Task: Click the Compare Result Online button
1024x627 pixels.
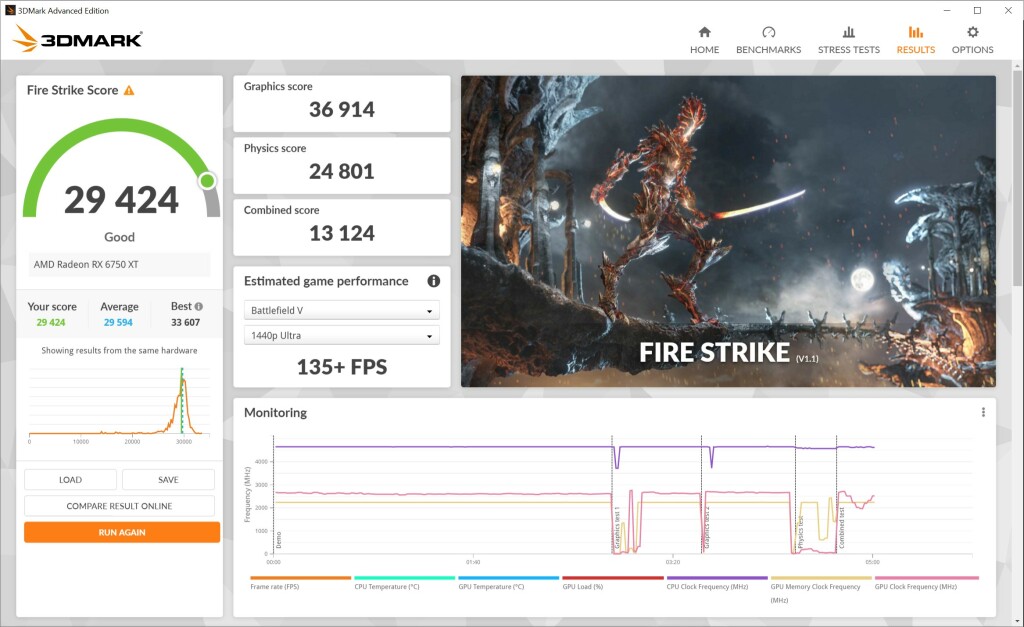Action: tap(119, 506)
